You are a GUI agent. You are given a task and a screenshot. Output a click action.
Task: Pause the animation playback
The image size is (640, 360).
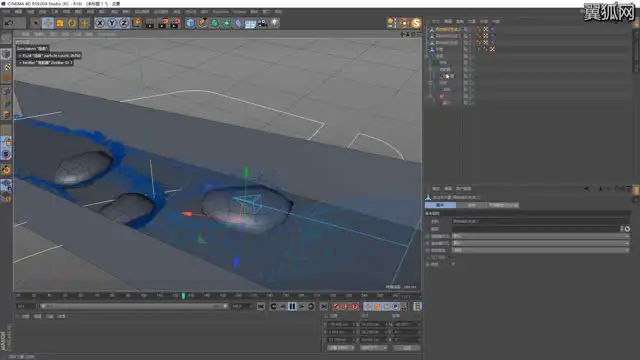[x=292, y=306]
